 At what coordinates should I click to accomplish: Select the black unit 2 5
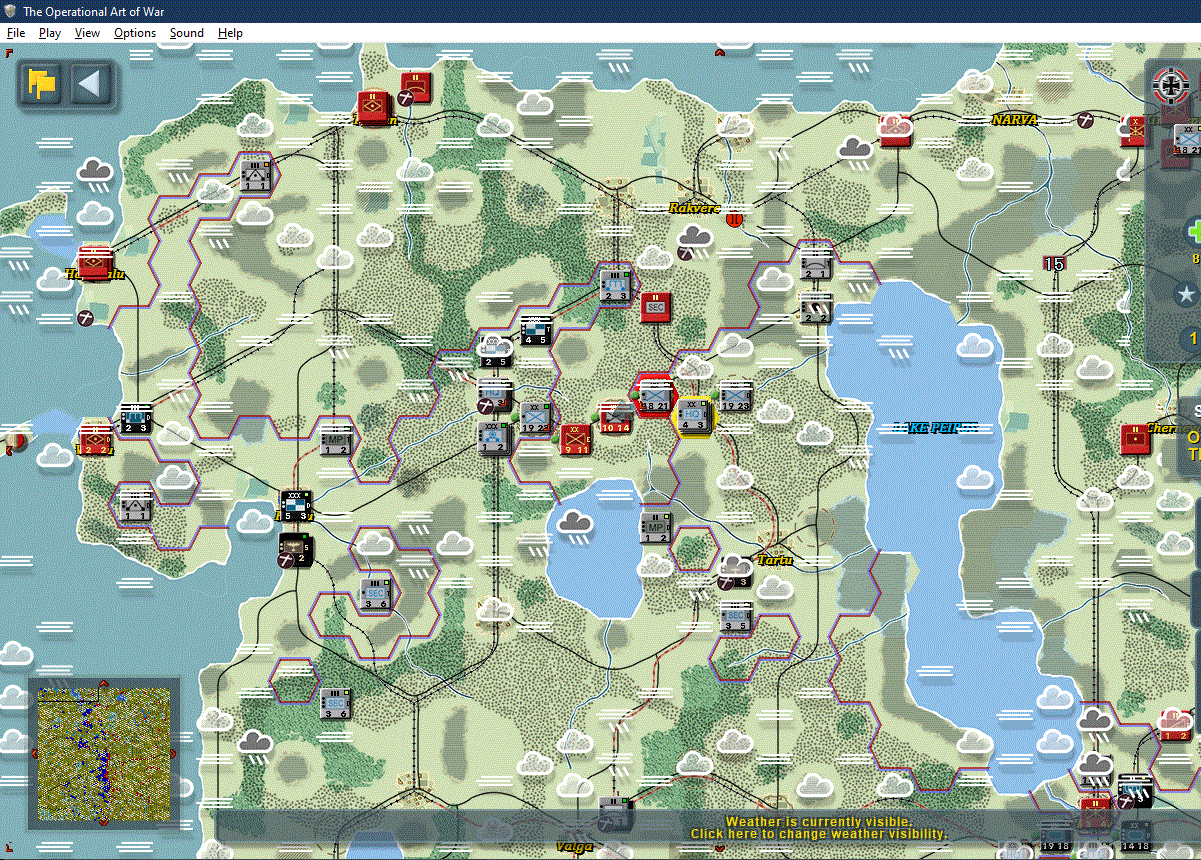coord(494,352)
